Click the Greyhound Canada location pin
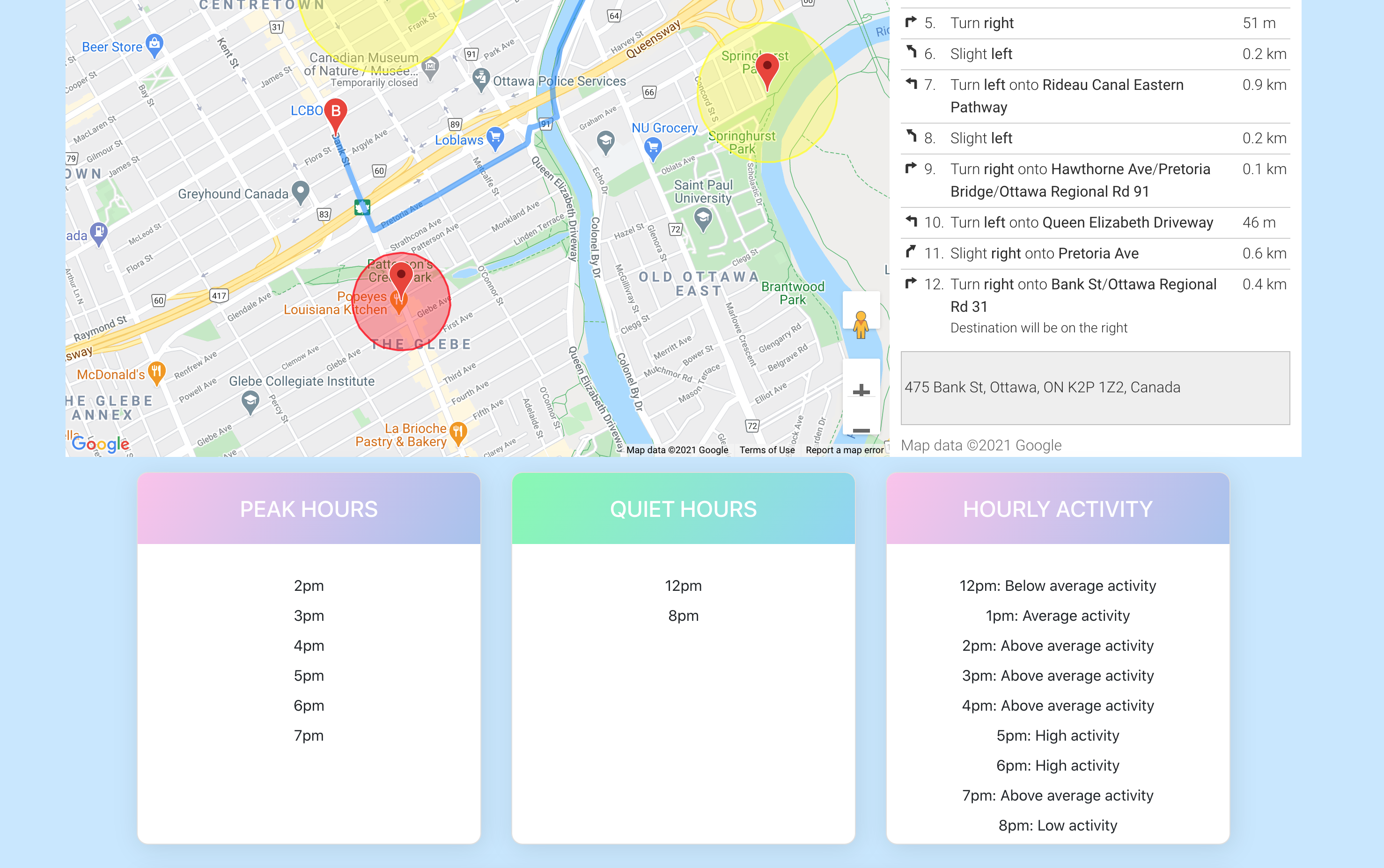1384x868 pixels. click(x=300, y=192)
